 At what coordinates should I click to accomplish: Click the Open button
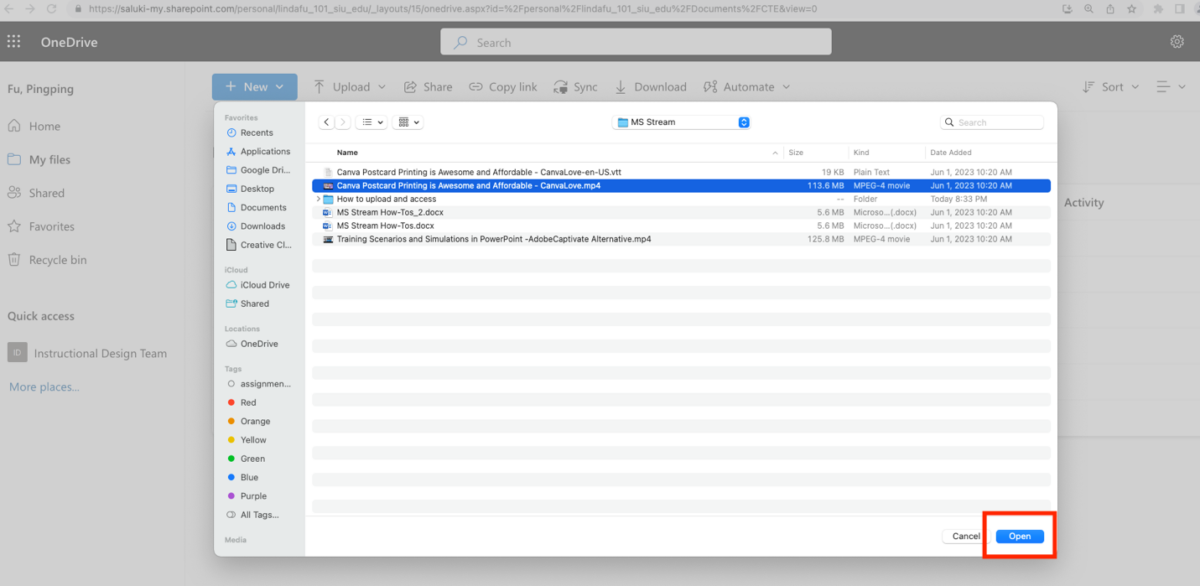pyautogui.click(x=1020, y=537)
